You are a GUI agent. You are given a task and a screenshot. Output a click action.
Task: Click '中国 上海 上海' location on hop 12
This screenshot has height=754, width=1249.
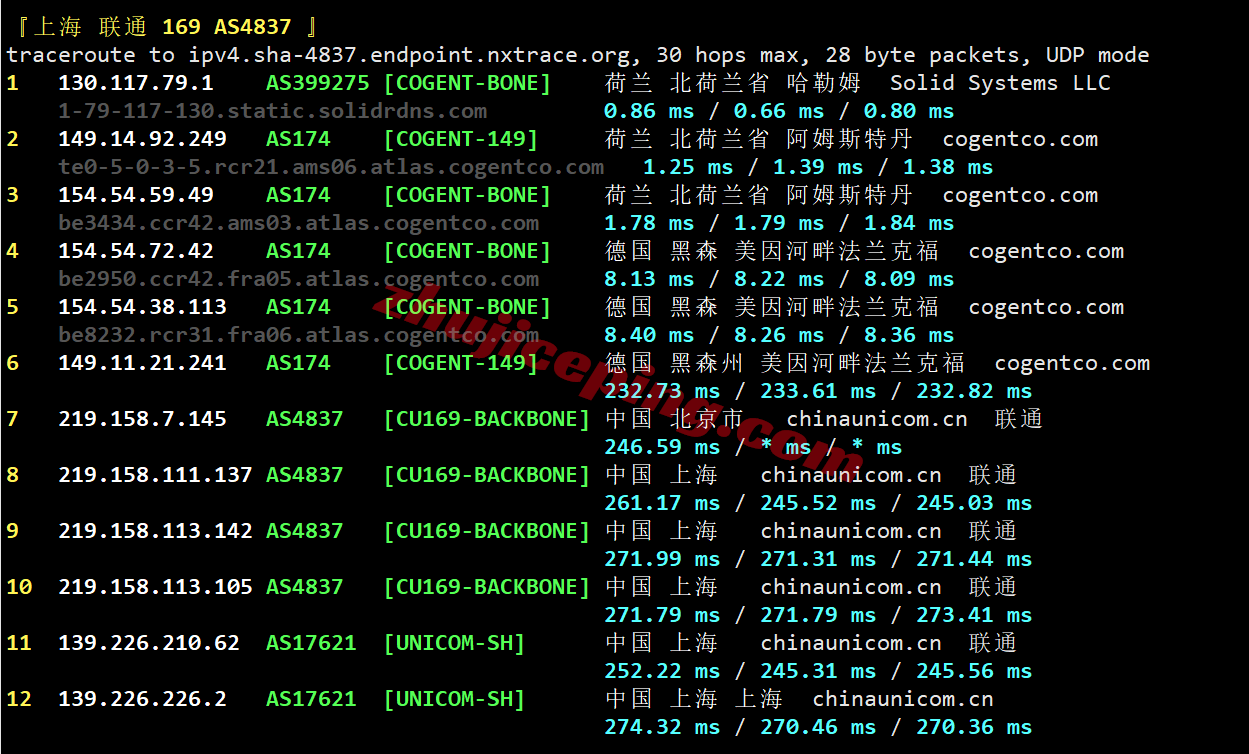tap(694, 699)
